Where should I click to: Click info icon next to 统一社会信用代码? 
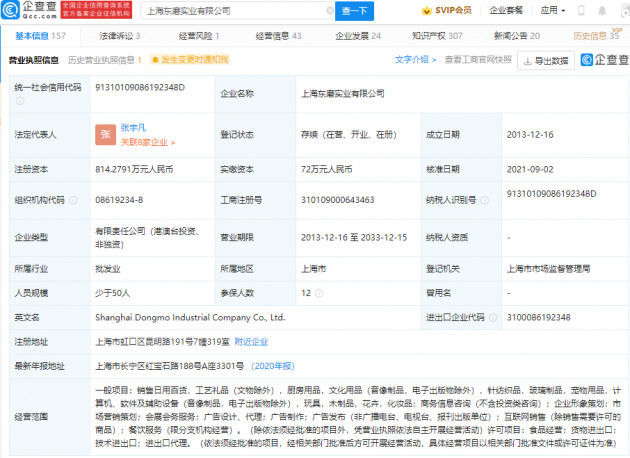click(20, 101)
